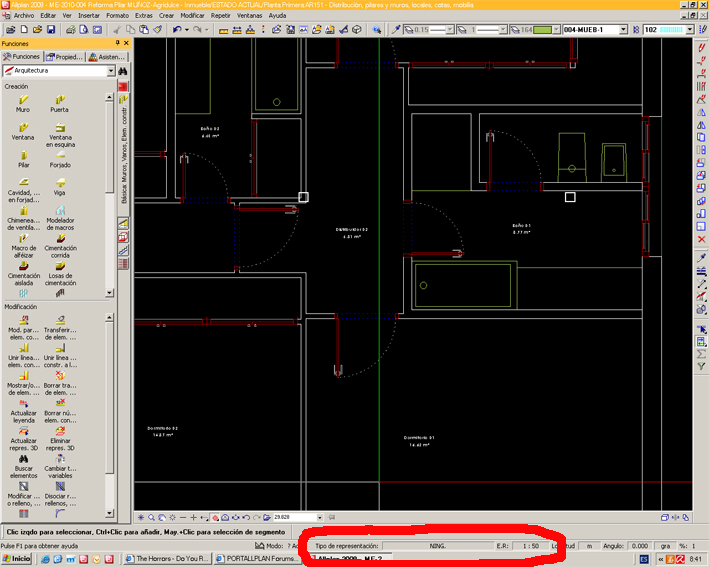
Task: Open viewport scale 29.828 dropdown
Action: point(320,517)
